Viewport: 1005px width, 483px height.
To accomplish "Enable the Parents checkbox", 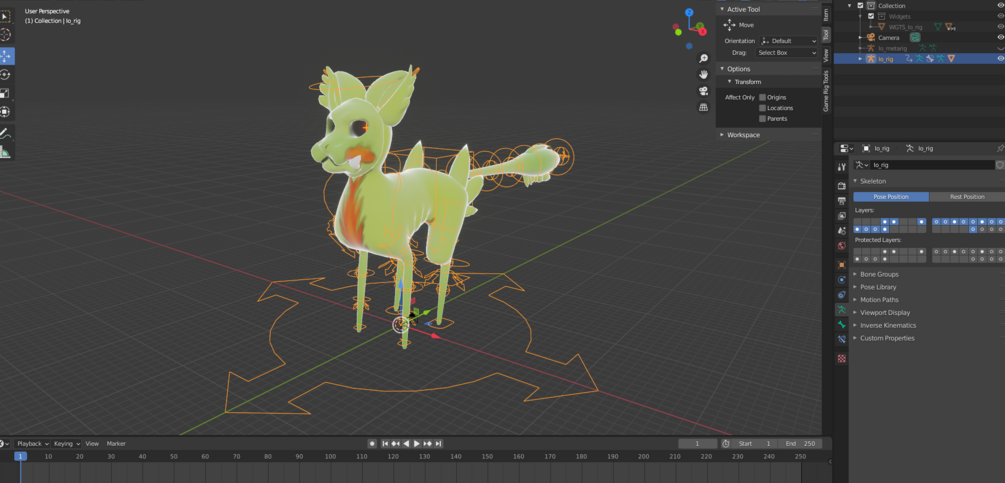I will tap(762, 119).
